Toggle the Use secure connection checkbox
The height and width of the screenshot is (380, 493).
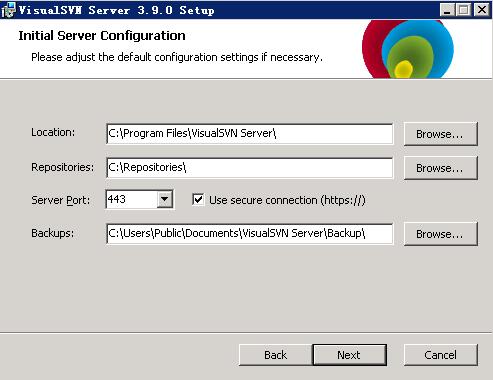click(x=198, y=200)
